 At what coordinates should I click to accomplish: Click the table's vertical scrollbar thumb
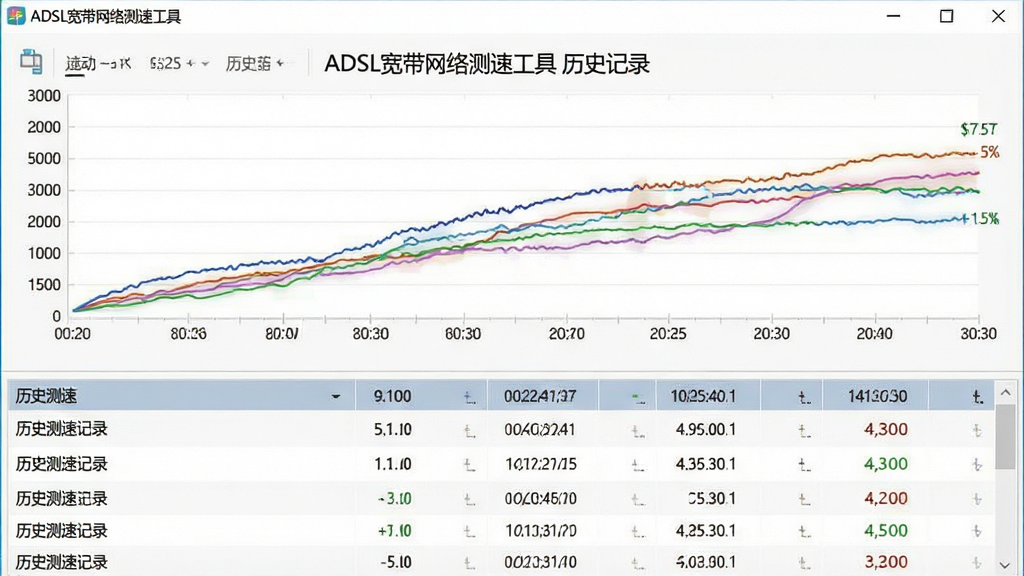(x=1005, y=436)
